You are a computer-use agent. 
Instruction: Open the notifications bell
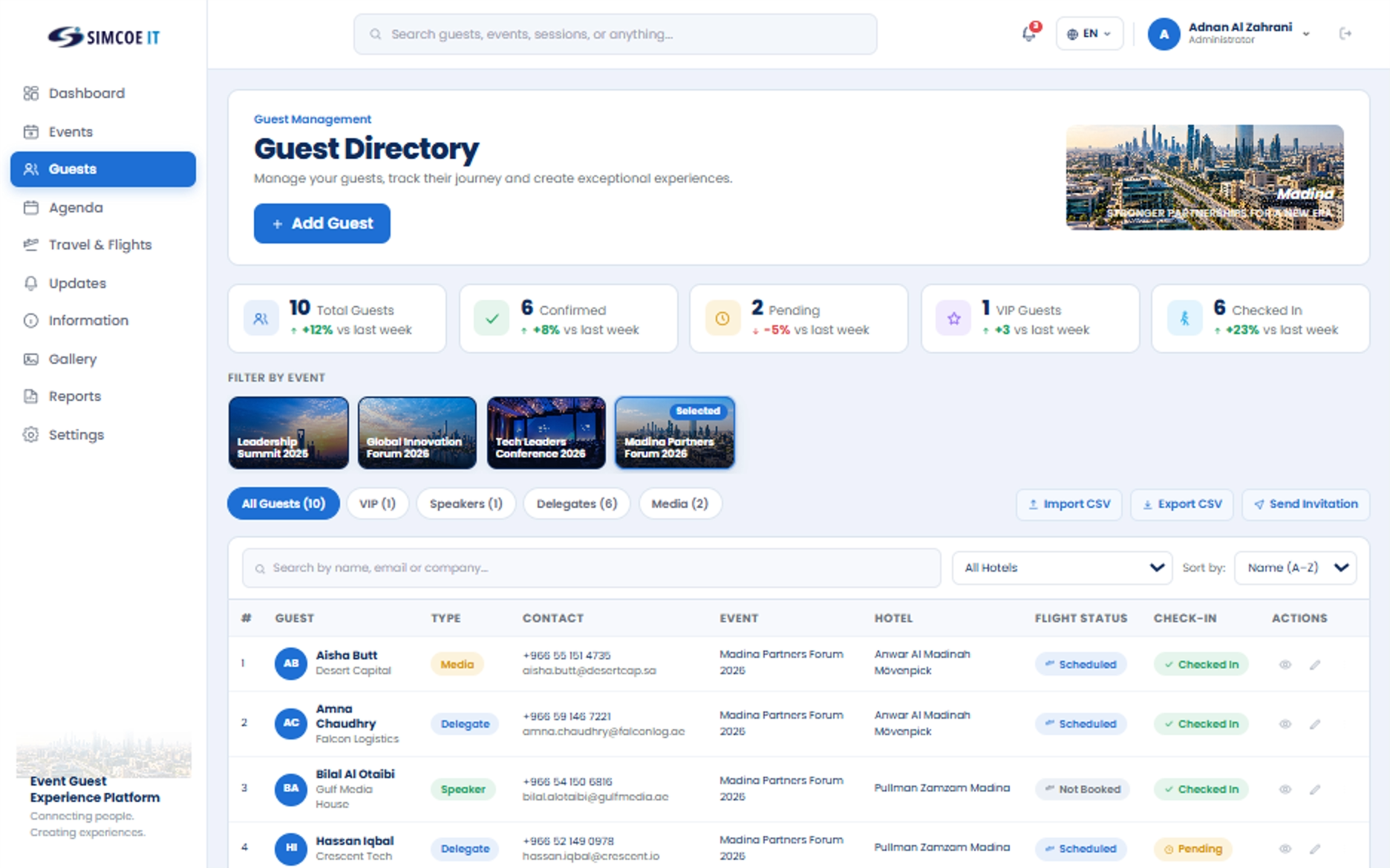coord(1029,33)
